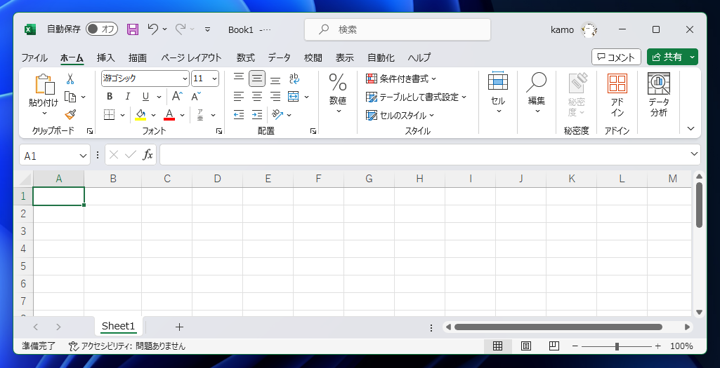
Task: Click the insert function fx icon
Action: point(147,155)
